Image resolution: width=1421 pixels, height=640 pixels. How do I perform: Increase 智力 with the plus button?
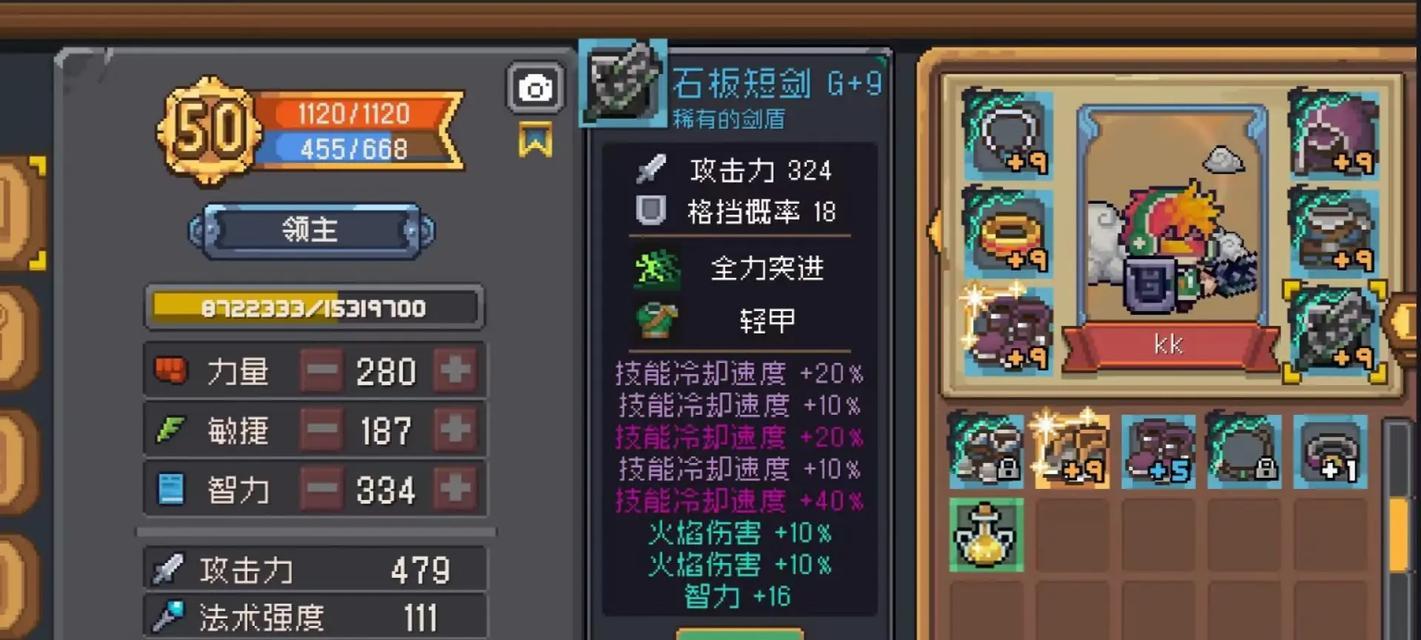[456, 490]
